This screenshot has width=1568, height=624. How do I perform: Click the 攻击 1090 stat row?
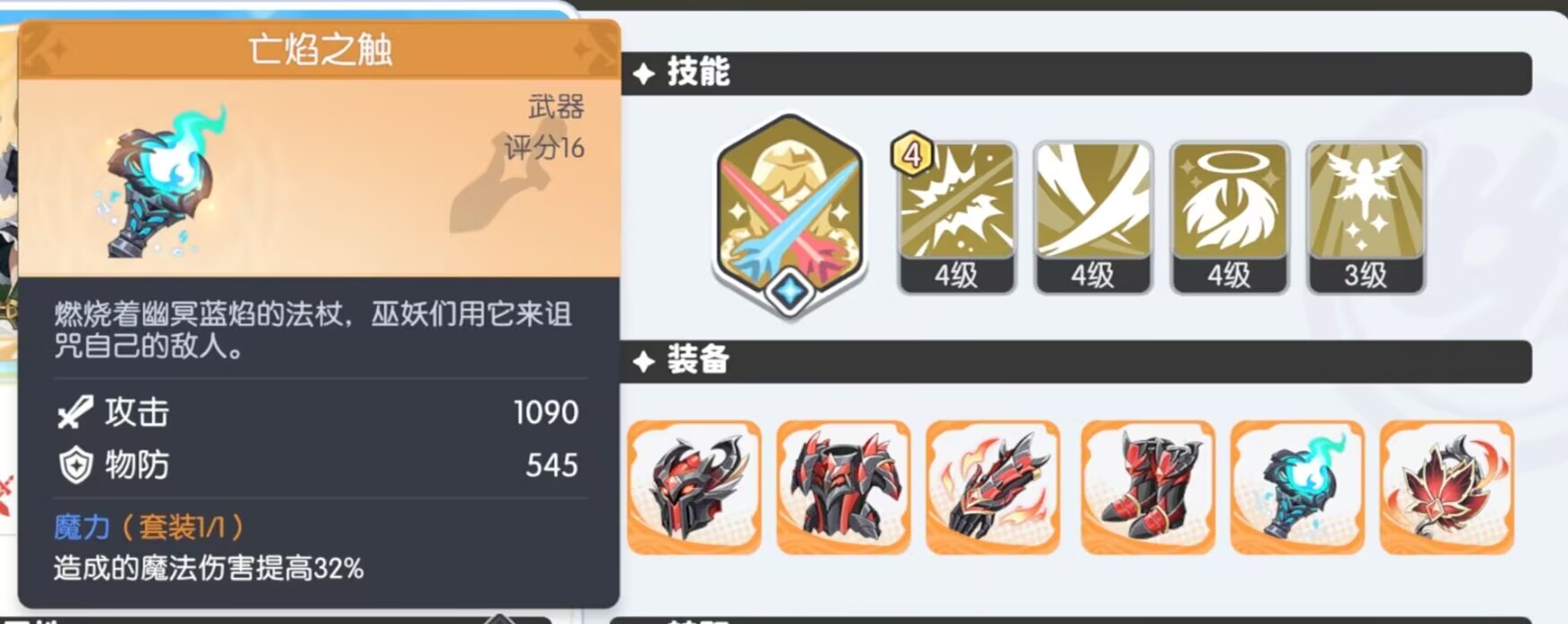tap(319, 412)
